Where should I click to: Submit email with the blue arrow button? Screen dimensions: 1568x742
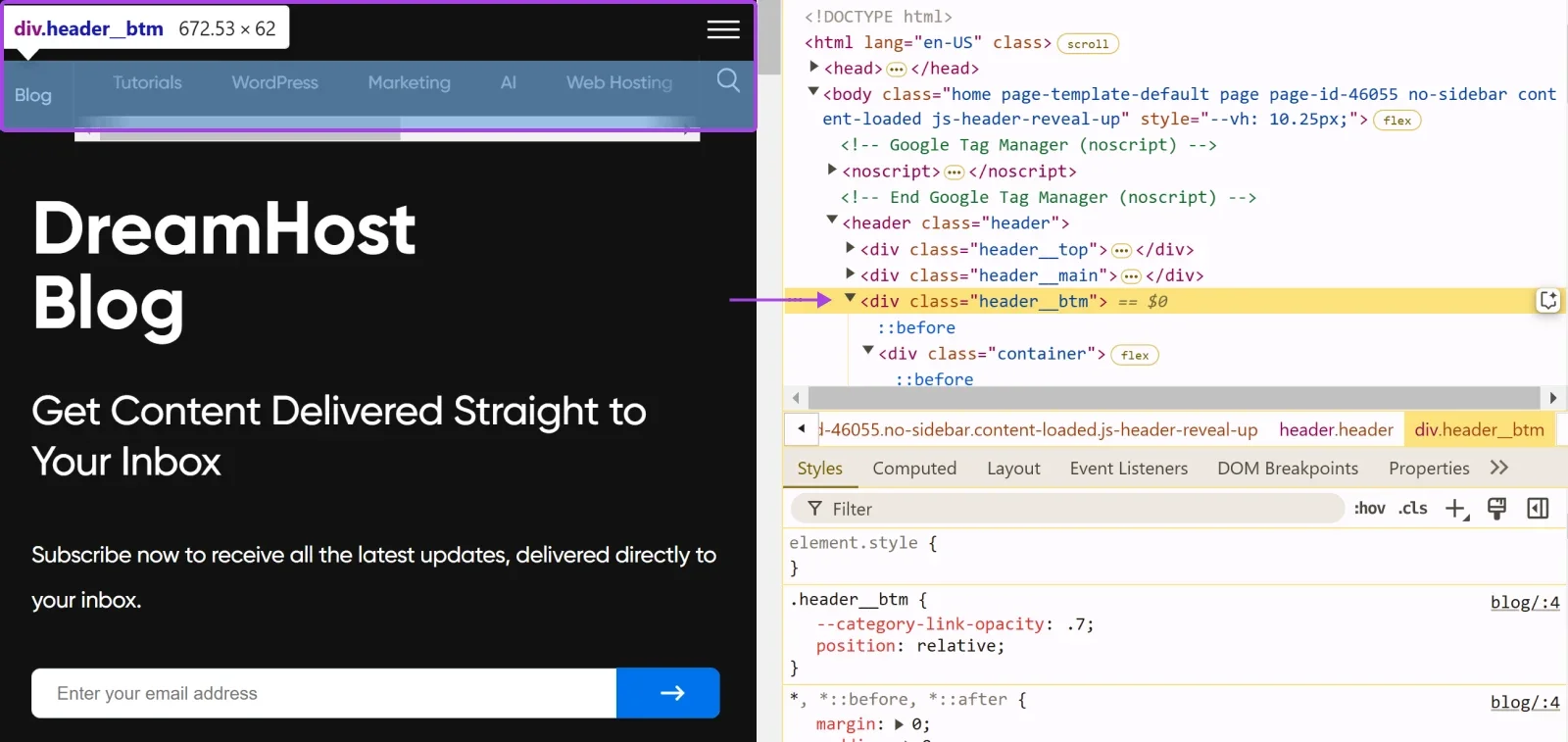coord(668,693)
